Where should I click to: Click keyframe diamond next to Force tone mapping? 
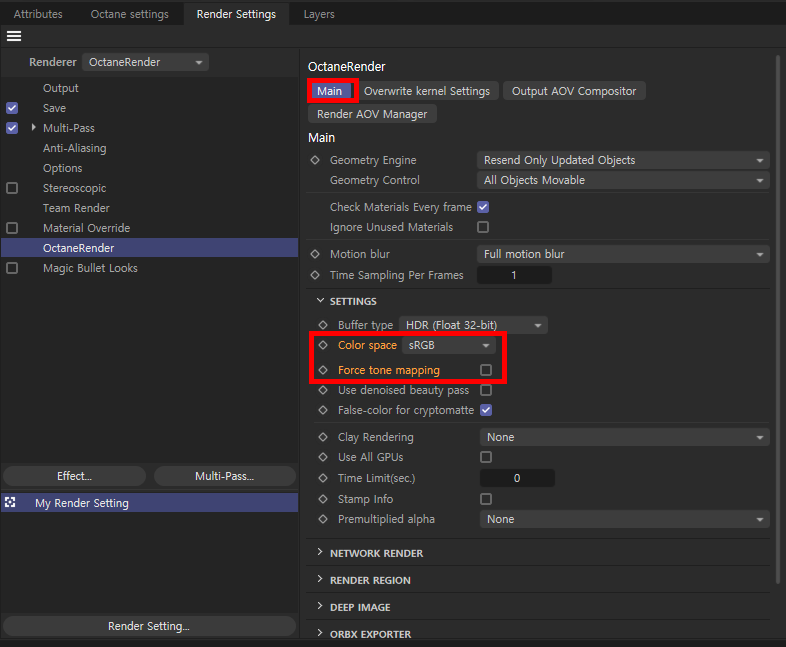[x=323, y=370]
